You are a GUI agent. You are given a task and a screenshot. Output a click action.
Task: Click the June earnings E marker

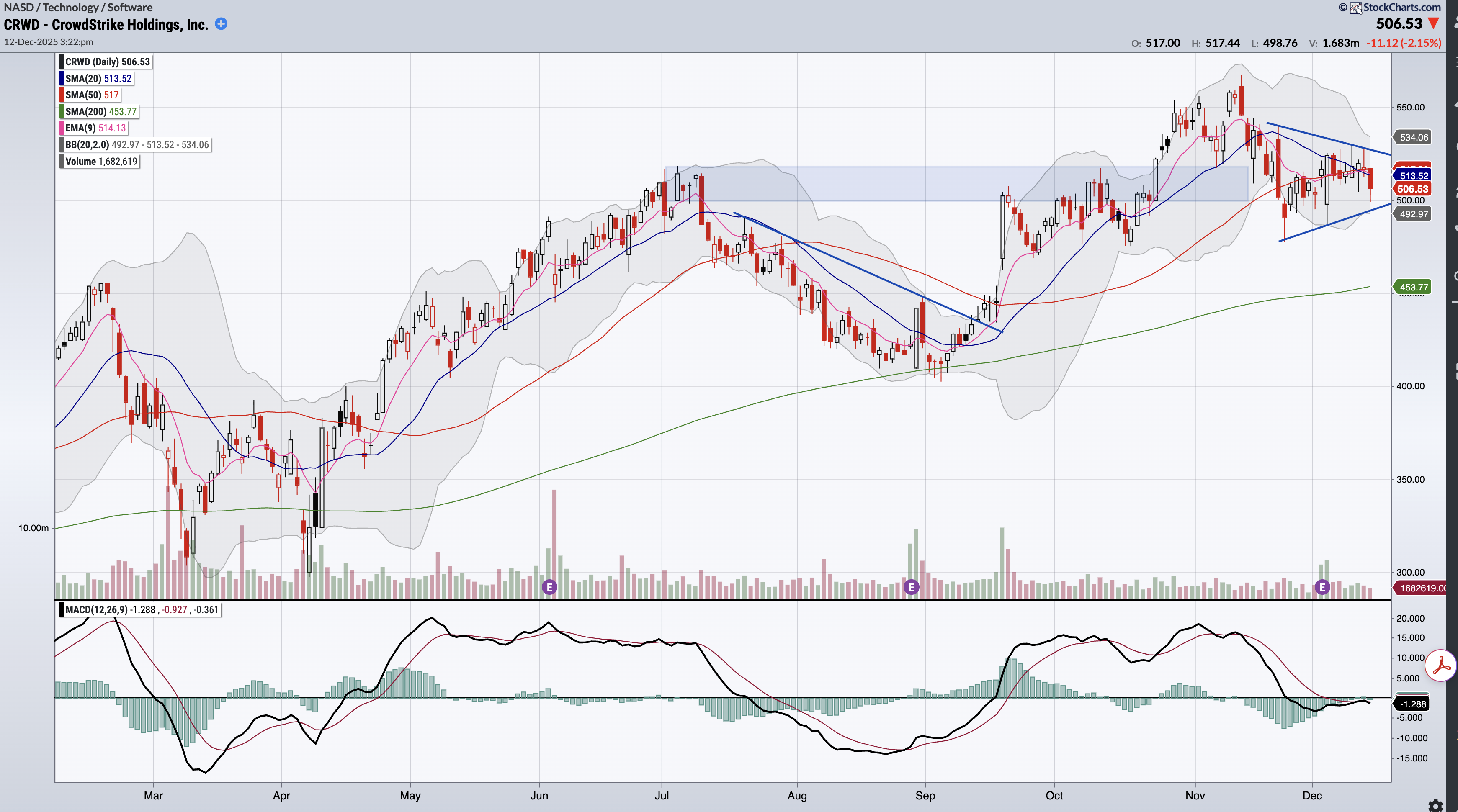point(549,587)
